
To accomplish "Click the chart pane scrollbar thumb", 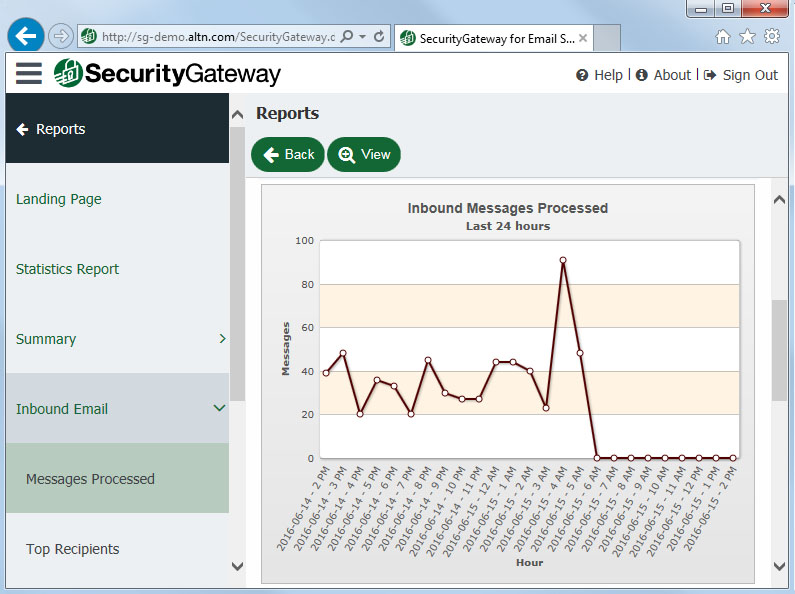I will click(779, 350).
